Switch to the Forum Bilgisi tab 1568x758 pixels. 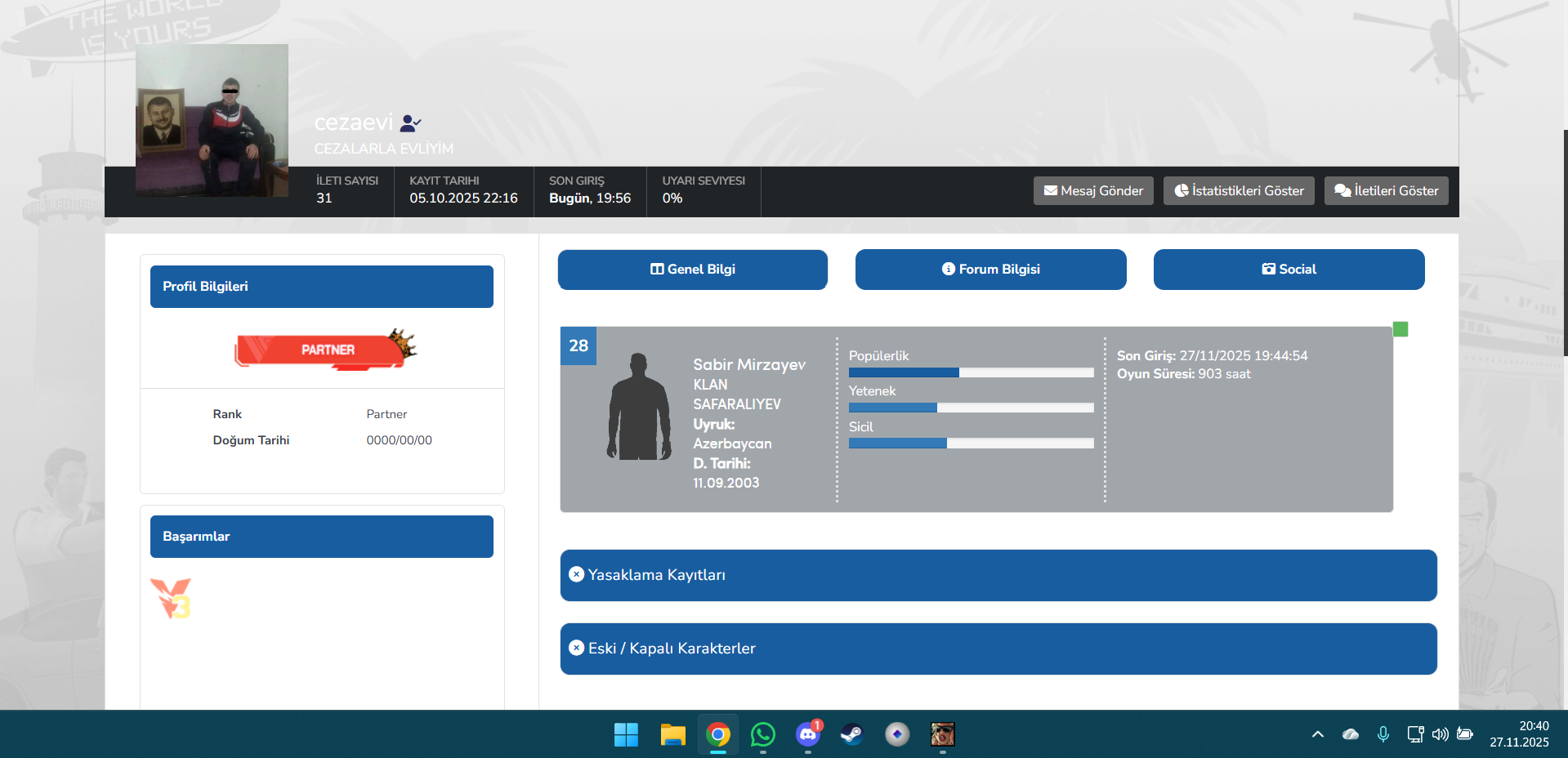[x=990, y=270]
